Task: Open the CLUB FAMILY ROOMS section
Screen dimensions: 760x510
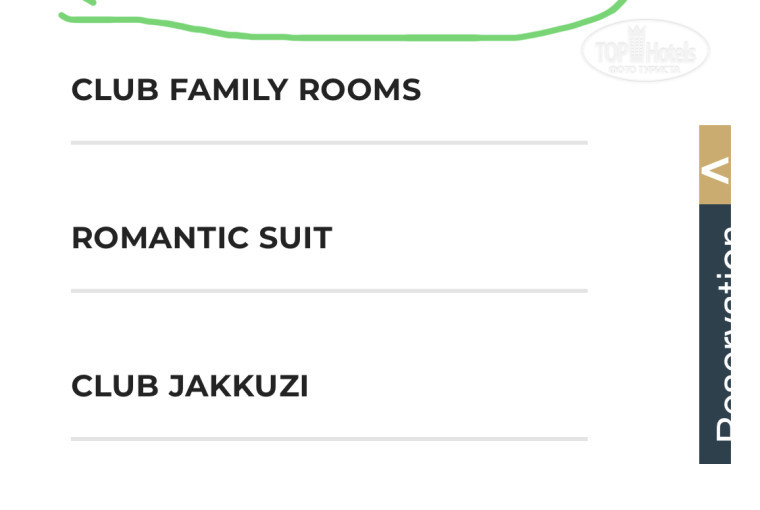Action: (246, 90)
